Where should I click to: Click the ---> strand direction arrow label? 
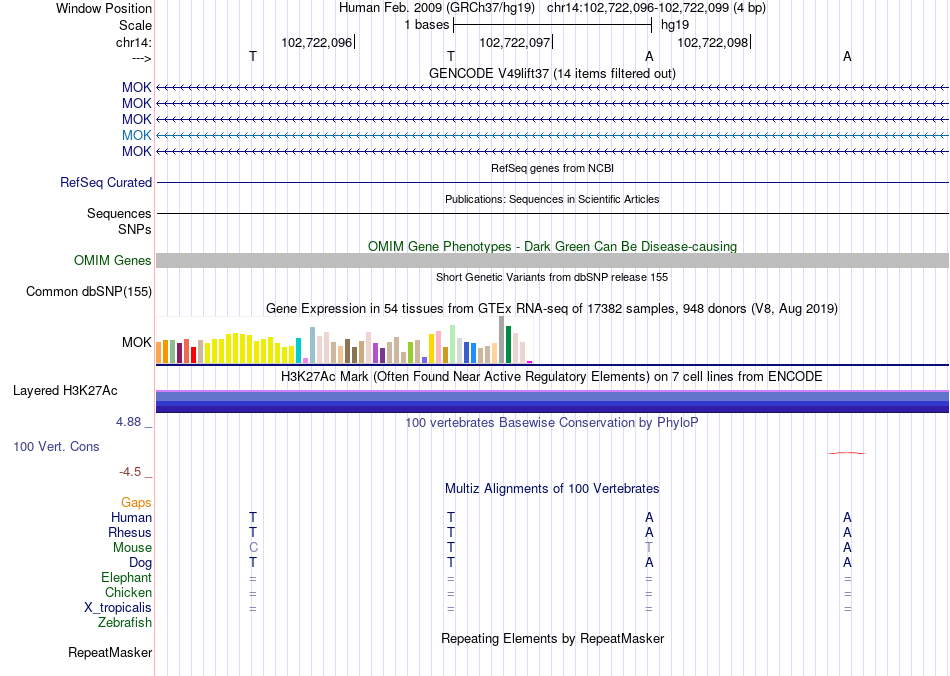point(142,58)
